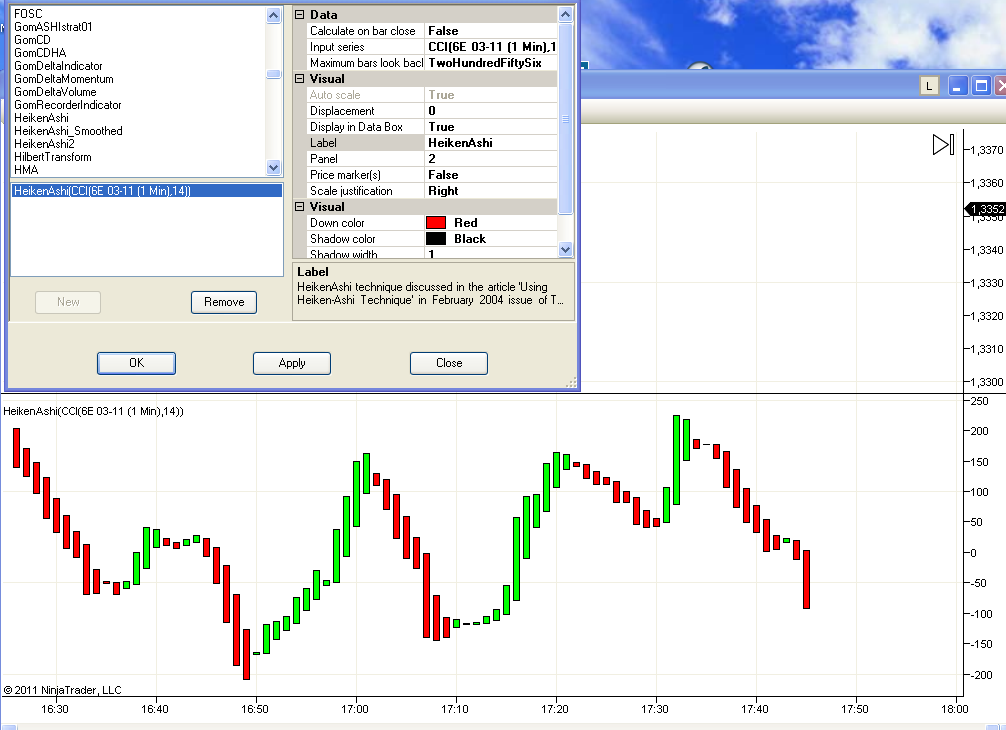Click the 1,3352 current price marker

[985, 209]
